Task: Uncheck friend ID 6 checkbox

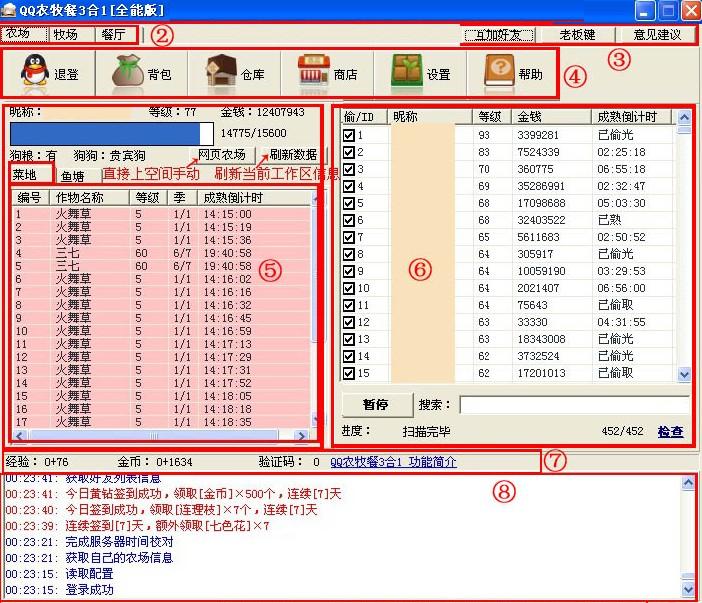Action: 348,220
